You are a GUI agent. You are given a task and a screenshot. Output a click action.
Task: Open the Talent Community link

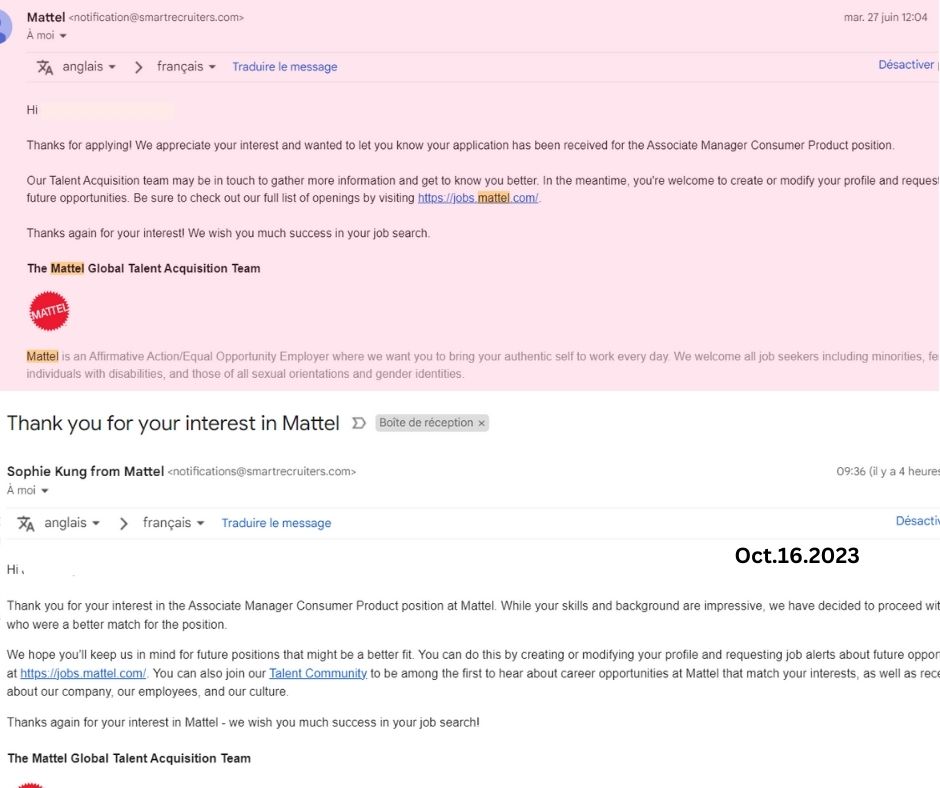click(x=318, y=673)
